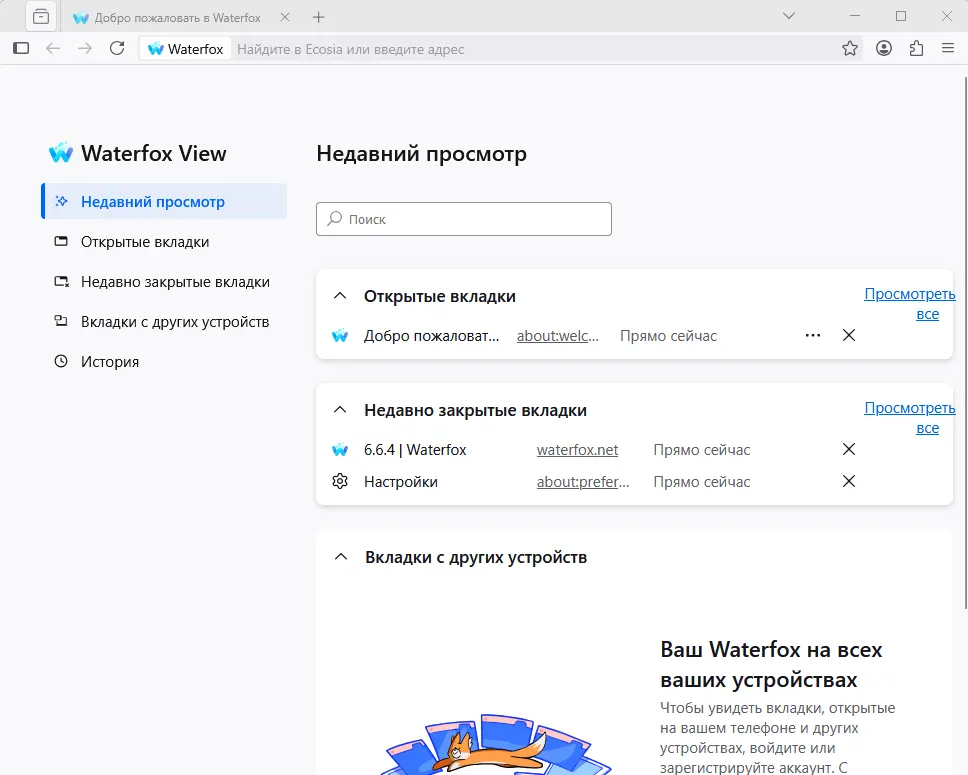The width and height of the screenshot is (968, 775).
Task: Toggle the sidebar panel icon
Action: 20,47
